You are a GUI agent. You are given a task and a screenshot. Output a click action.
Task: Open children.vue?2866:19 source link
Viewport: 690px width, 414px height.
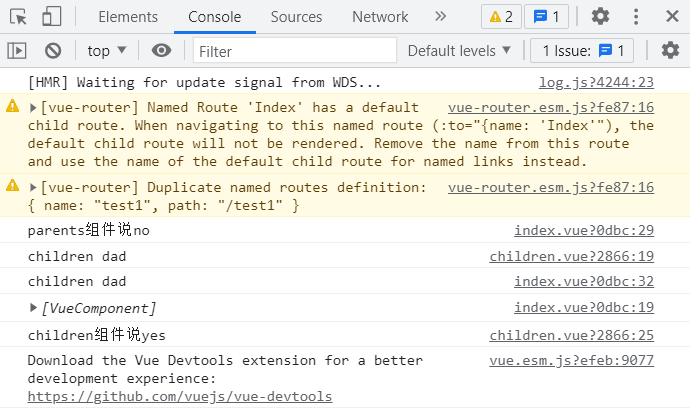click(572, 256)
